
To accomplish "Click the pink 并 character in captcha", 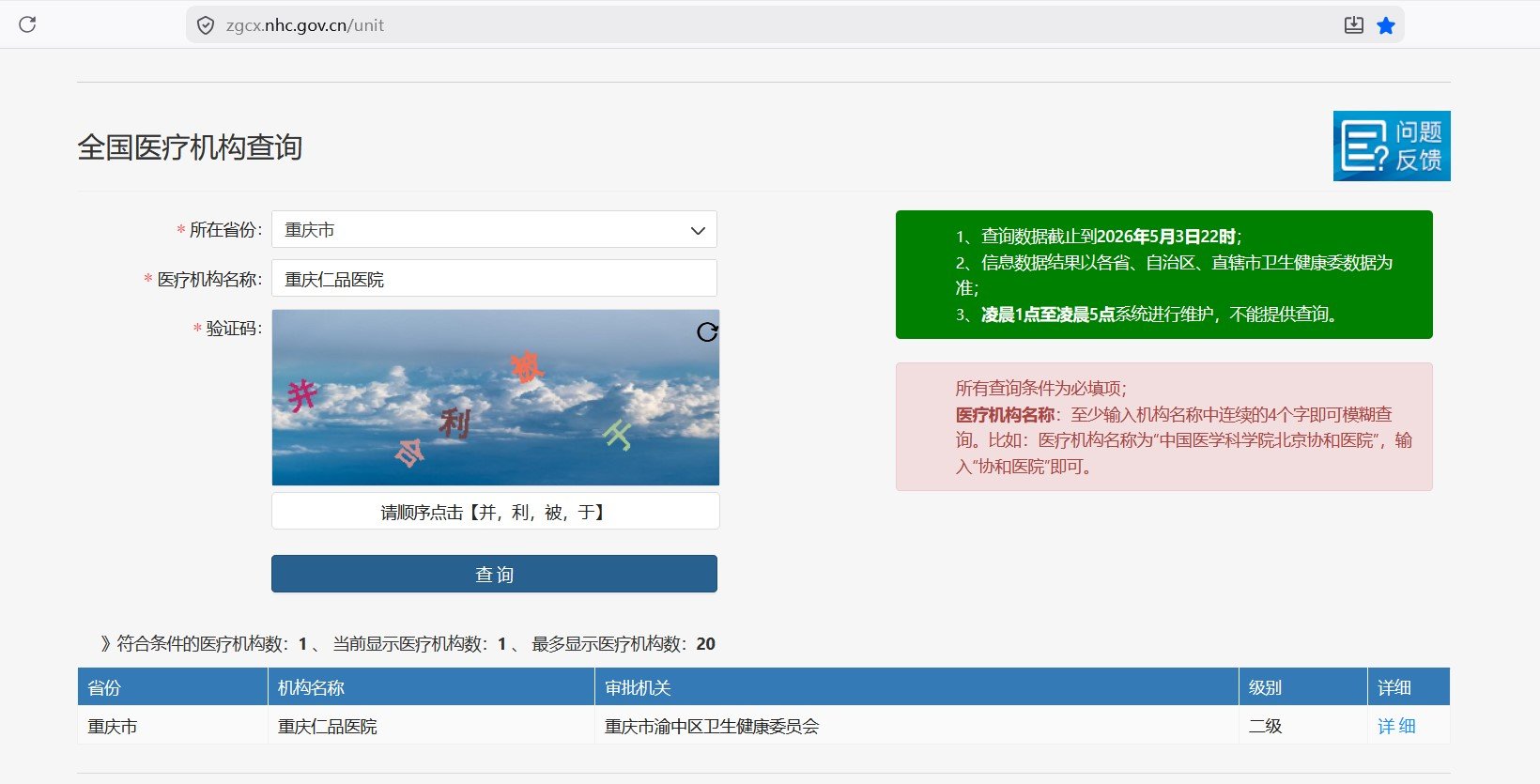I will click(x=301, y=395).
